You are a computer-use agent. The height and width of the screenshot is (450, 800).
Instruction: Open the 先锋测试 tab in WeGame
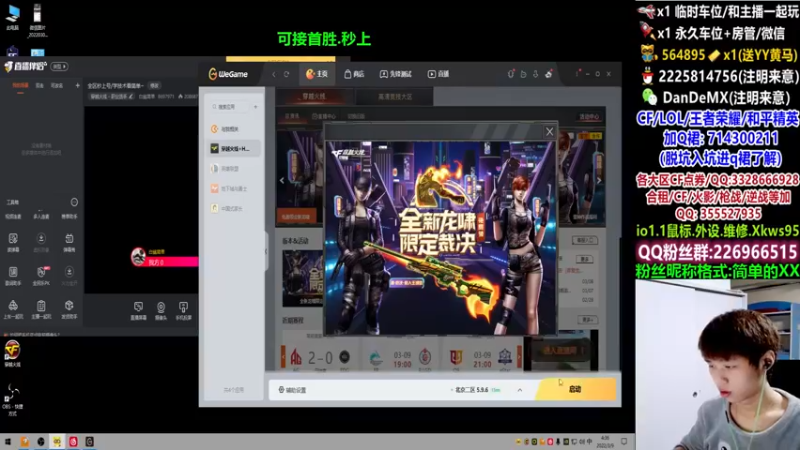click(396, 74)
